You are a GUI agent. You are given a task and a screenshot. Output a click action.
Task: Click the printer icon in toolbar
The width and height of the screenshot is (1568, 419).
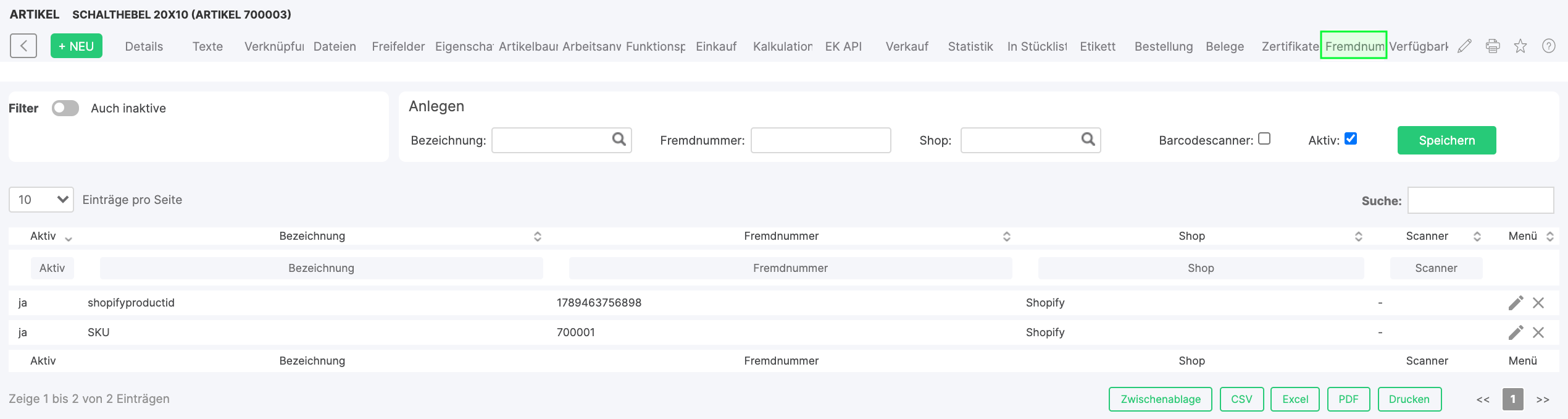1493,46
